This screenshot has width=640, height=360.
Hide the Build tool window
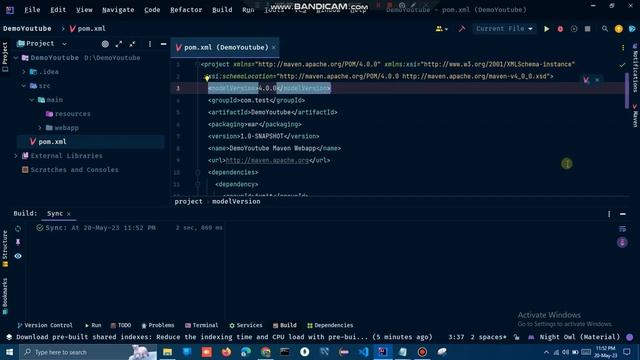coord(622,214)
